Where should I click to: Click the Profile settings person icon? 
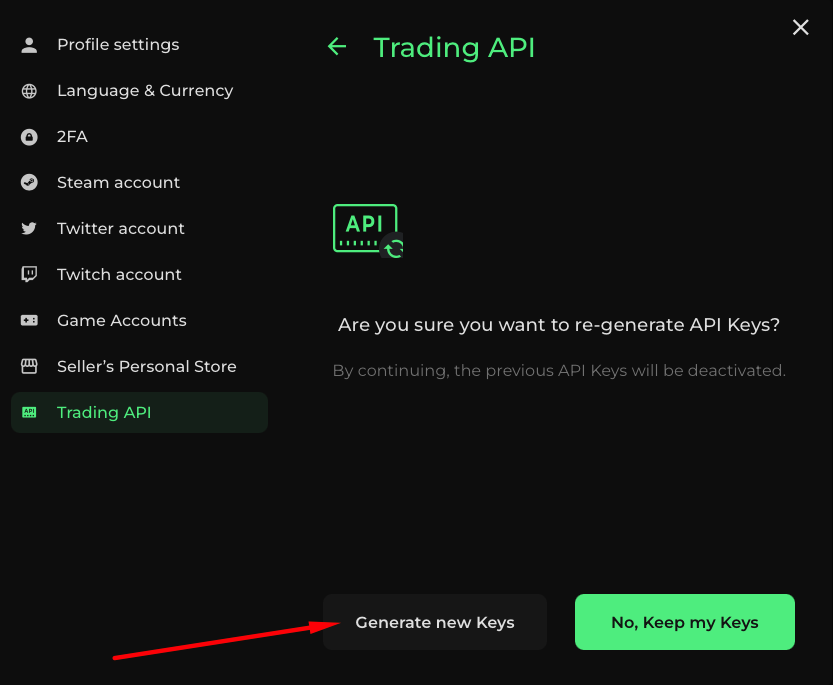pos(29,46)
